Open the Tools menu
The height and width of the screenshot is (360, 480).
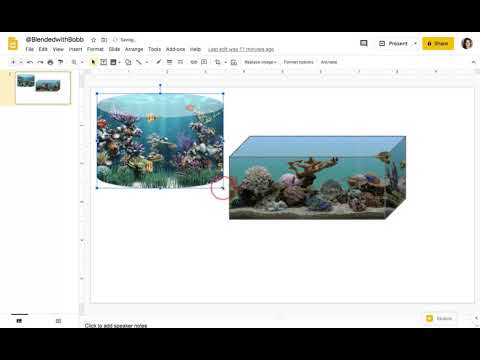click(154, 49)
